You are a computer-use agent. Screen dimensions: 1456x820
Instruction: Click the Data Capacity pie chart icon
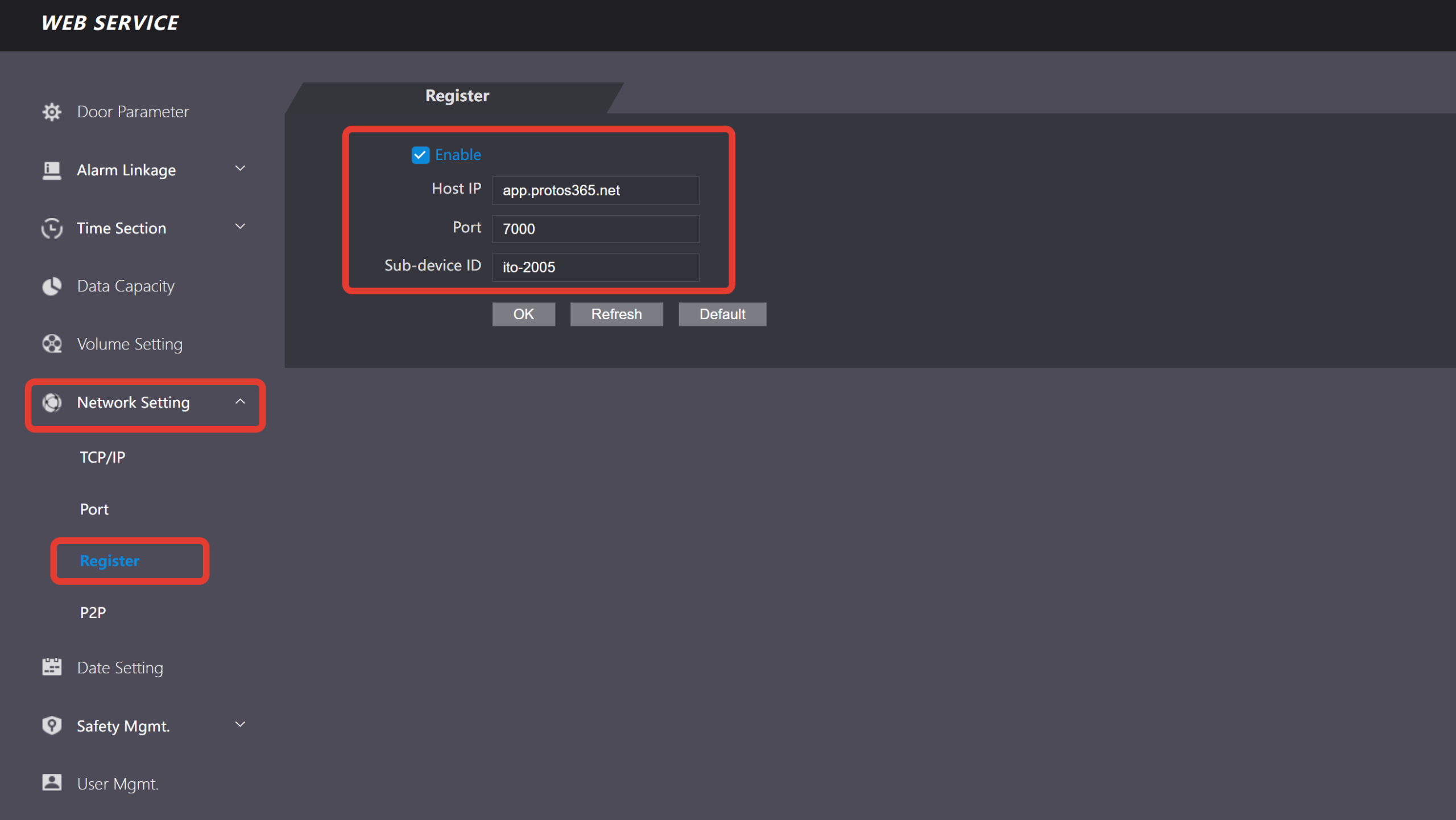pyautogui.click(x=52, y=286)
